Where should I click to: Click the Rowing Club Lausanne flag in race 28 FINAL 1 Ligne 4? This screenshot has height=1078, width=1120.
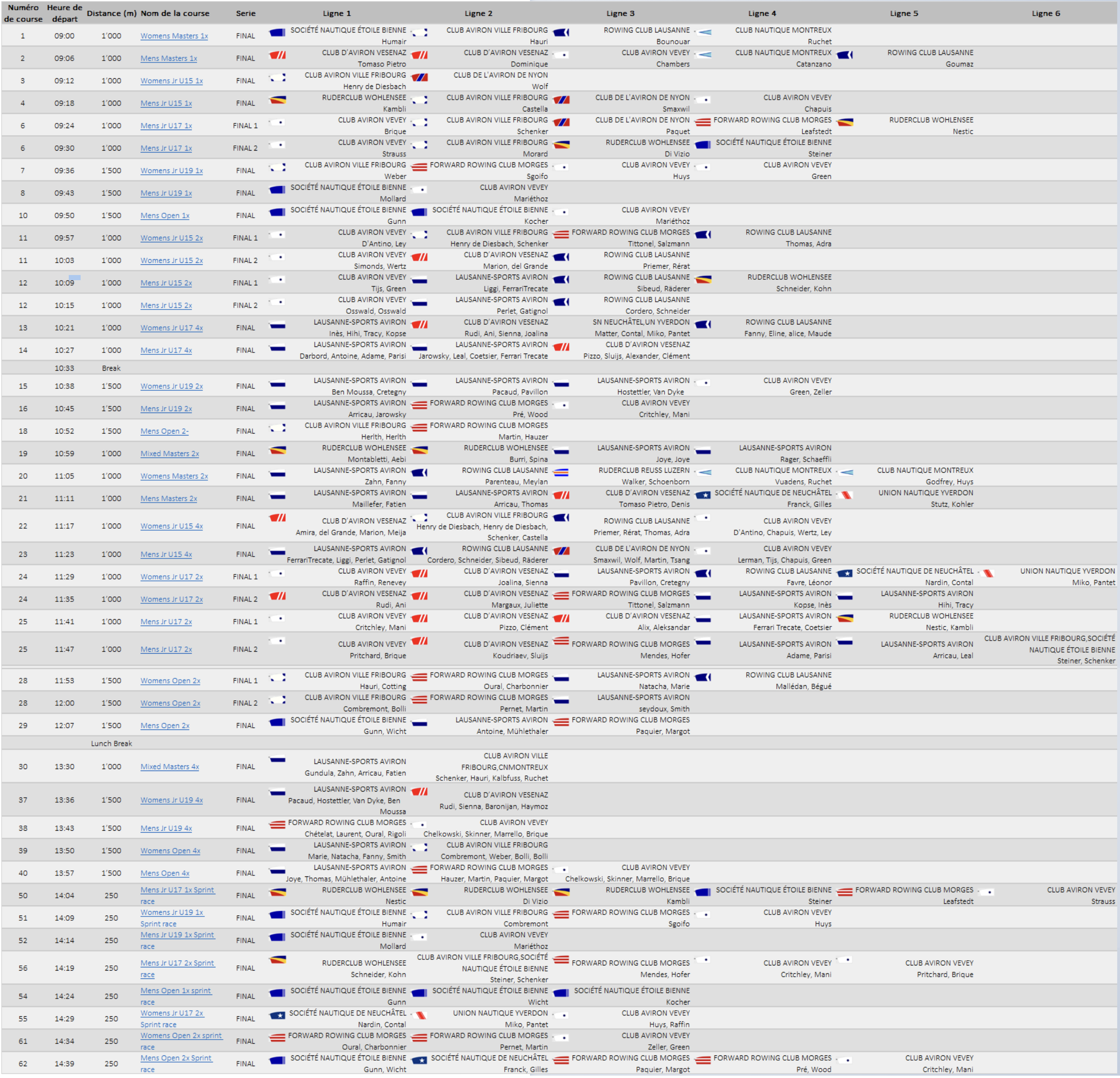[x=703, y=678]
